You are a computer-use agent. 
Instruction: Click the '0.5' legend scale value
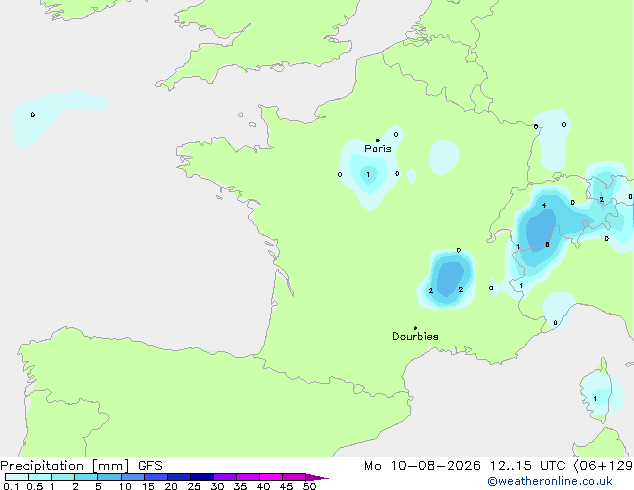coord(35,486)
